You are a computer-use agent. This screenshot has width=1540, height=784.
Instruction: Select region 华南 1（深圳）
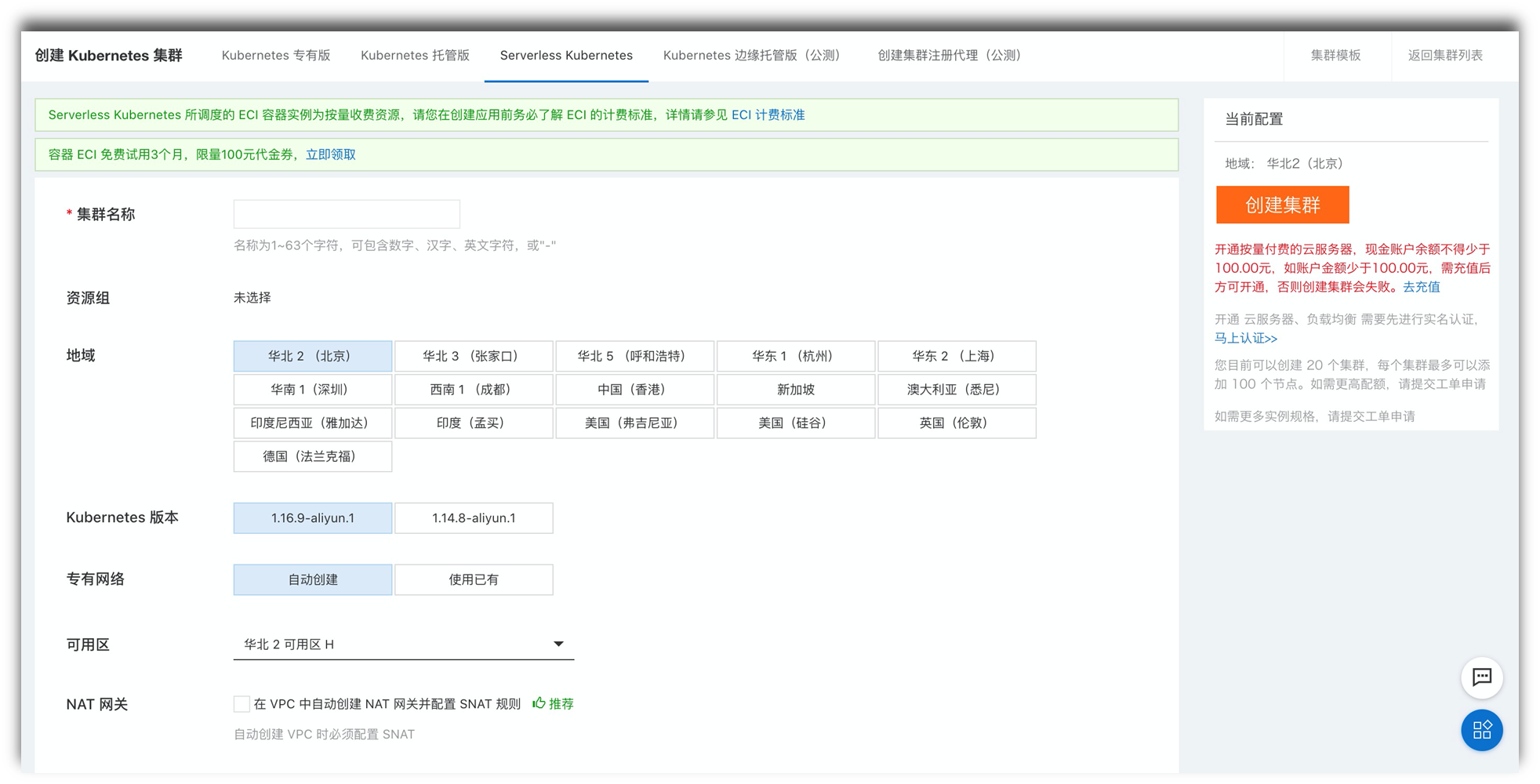pos(313,390)
